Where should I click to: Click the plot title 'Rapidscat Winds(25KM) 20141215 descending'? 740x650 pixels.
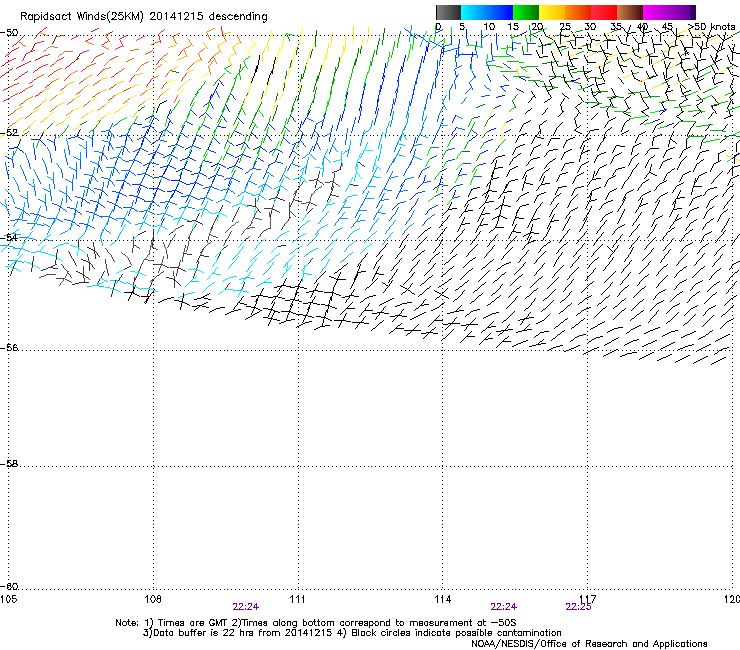pos(143,17)
